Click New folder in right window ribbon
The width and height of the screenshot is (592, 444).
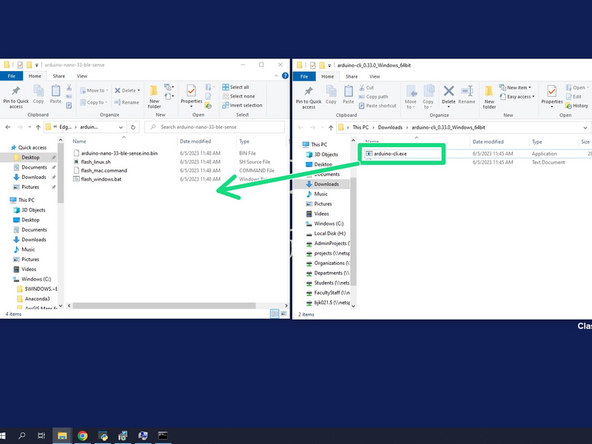tap(489, 97)
